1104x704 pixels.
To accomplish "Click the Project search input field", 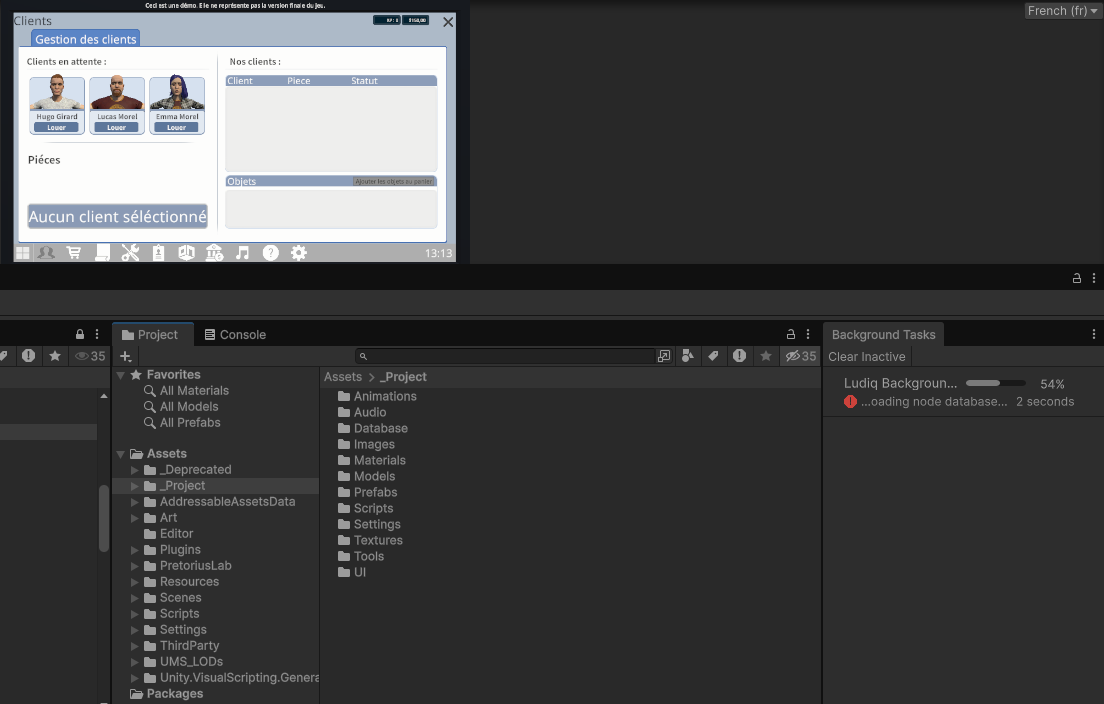I will click(x=506, y=356).
